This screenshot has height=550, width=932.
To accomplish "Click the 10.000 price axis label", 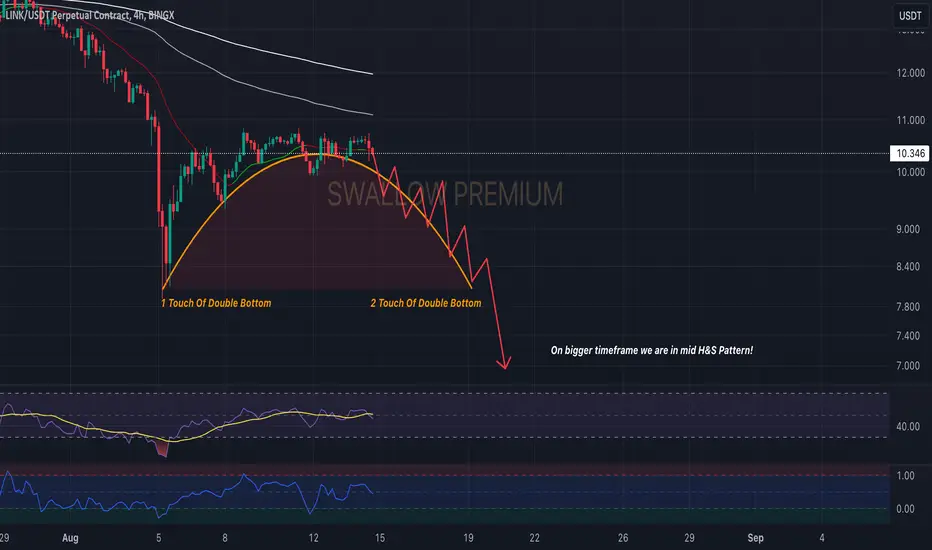I will [x=911, y=172].
